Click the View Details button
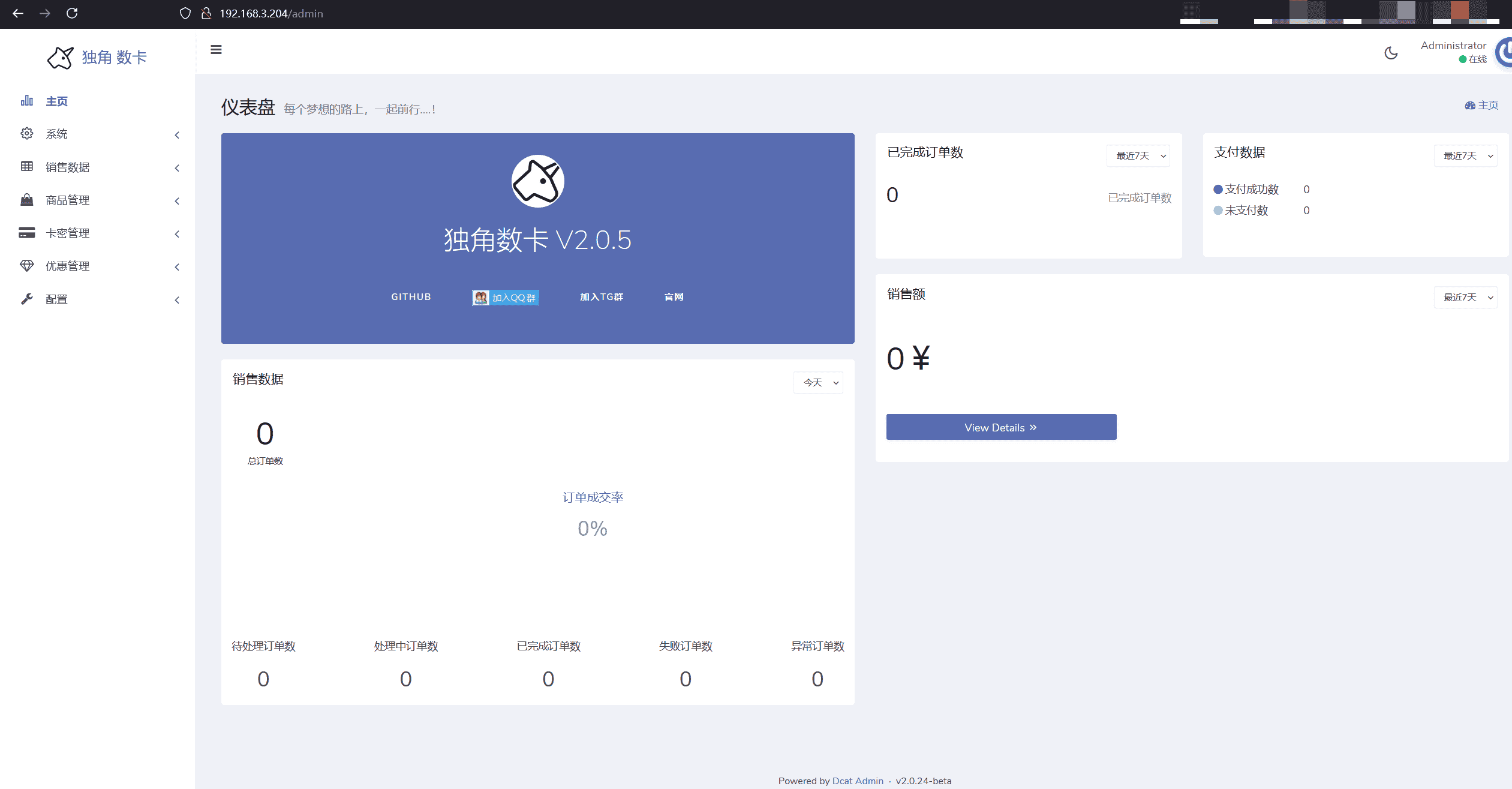The image size is (1512, 789). tap(1000, 427)
